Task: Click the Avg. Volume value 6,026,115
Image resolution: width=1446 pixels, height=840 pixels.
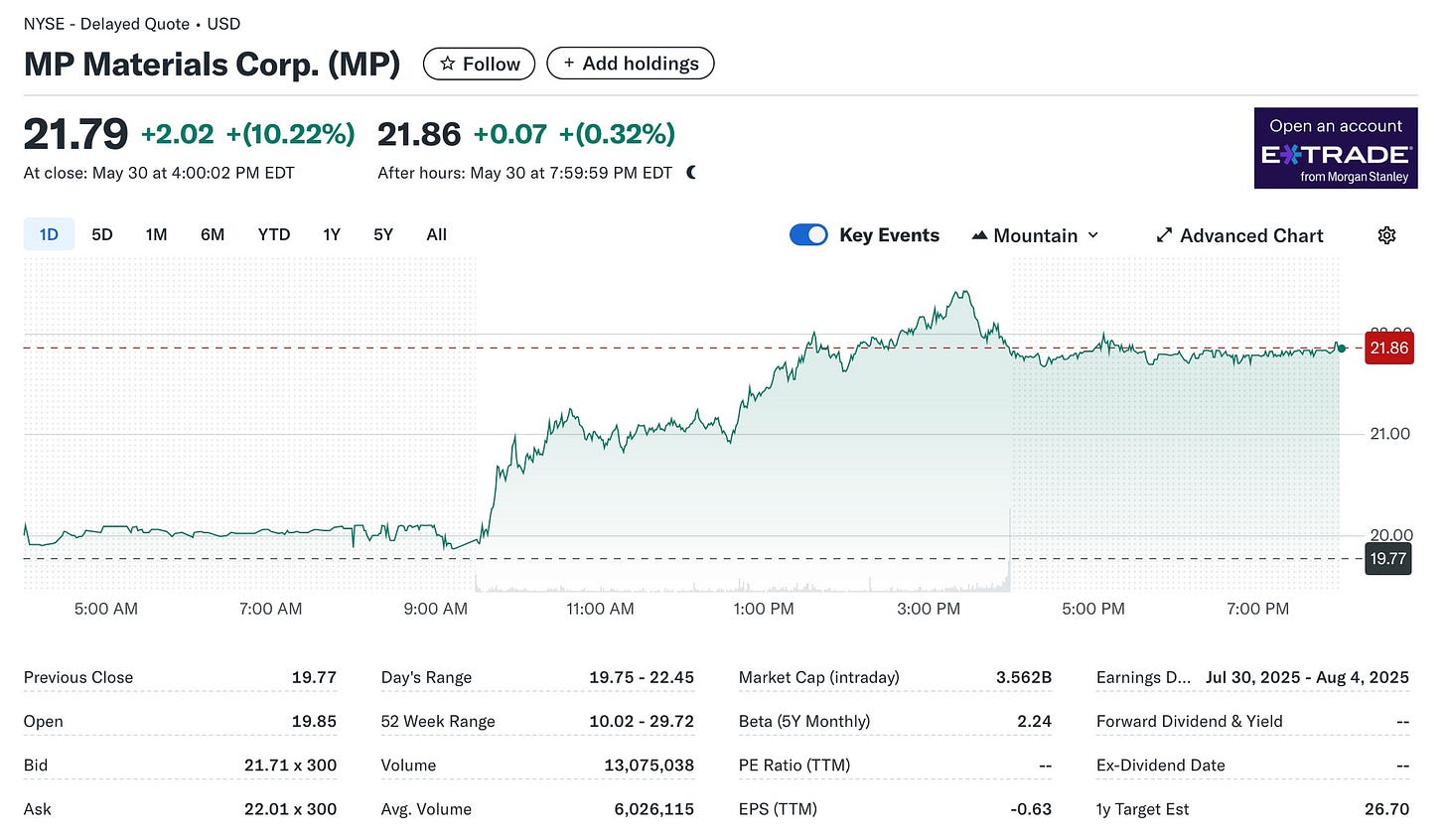Action: tap(653, 808)
